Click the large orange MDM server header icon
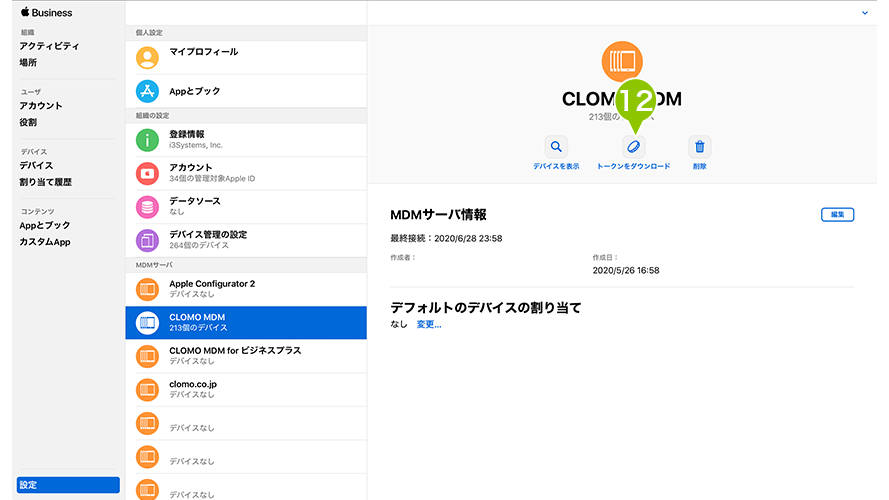 [x=622, y=61]
